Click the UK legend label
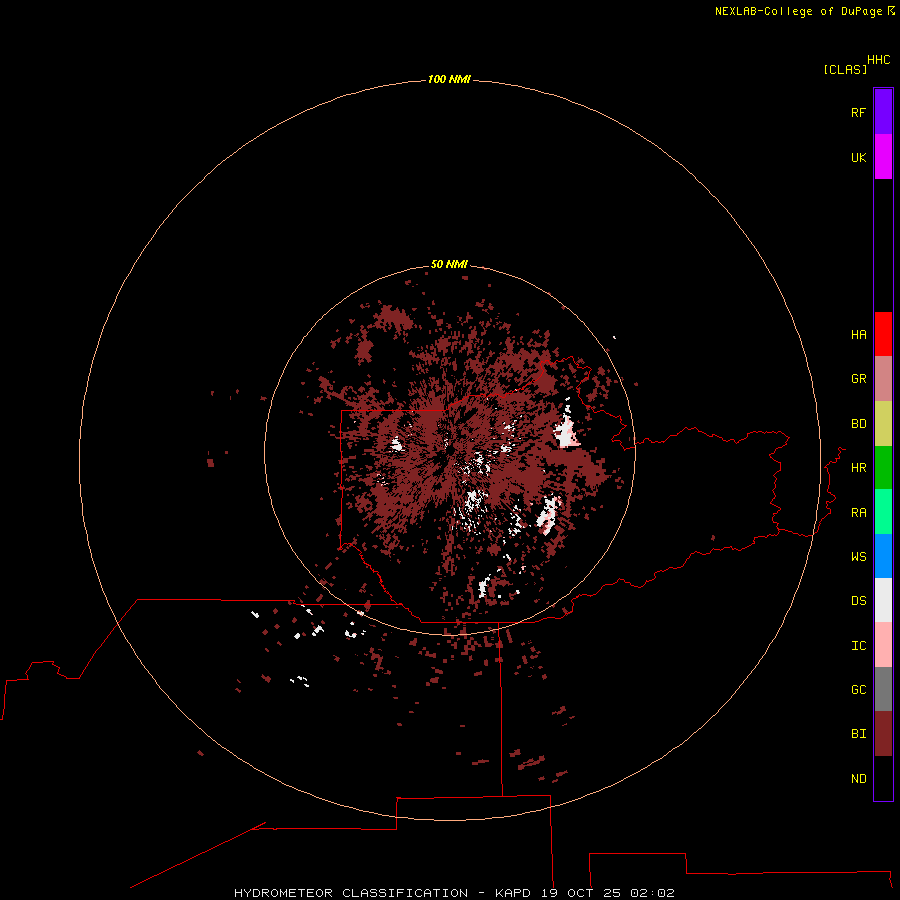This screenshot has width=900, height=900. (858, 157)
